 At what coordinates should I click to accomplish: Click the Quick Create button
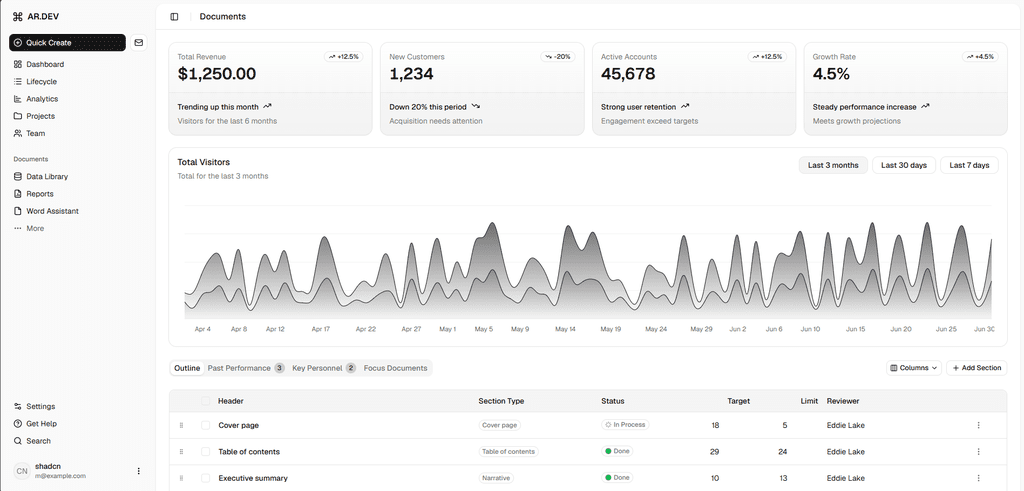(x=67, y=42)
